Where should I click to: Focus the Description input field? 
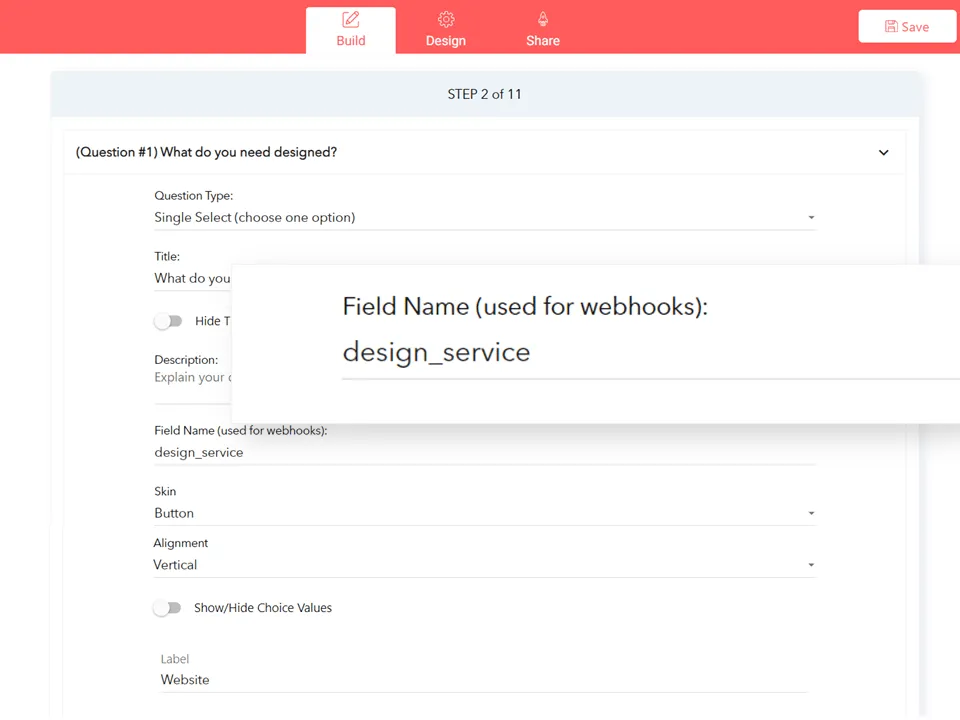tap(190, 378)
